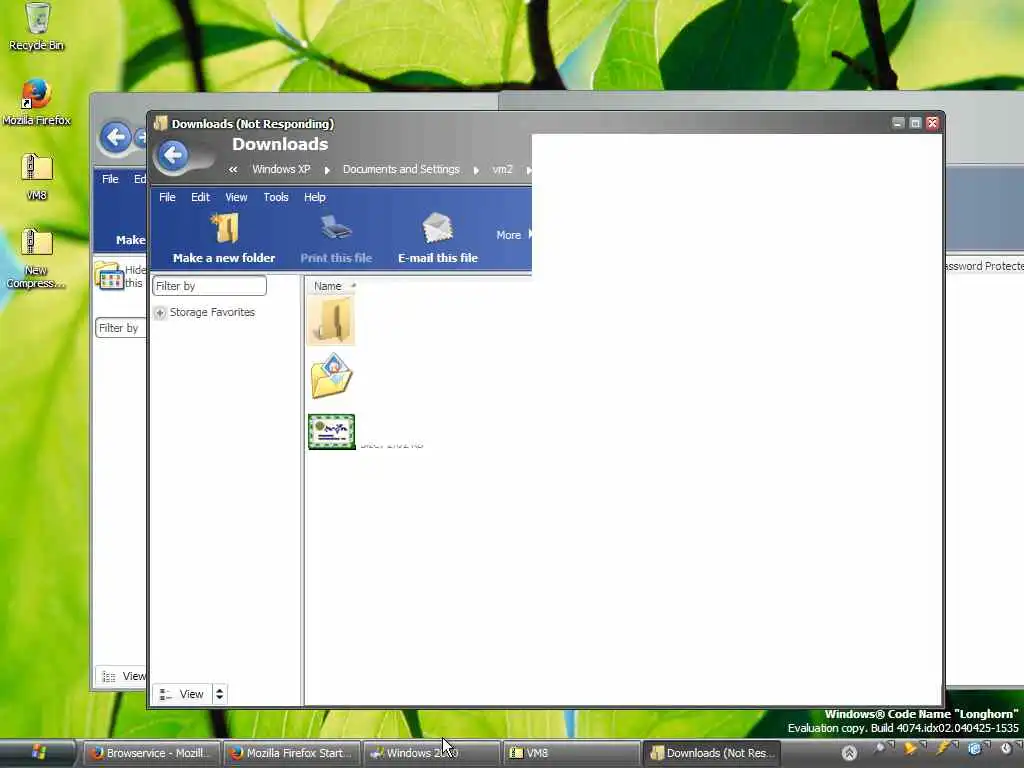
Task: Open File menu in background window
Action: click(110, 179)
